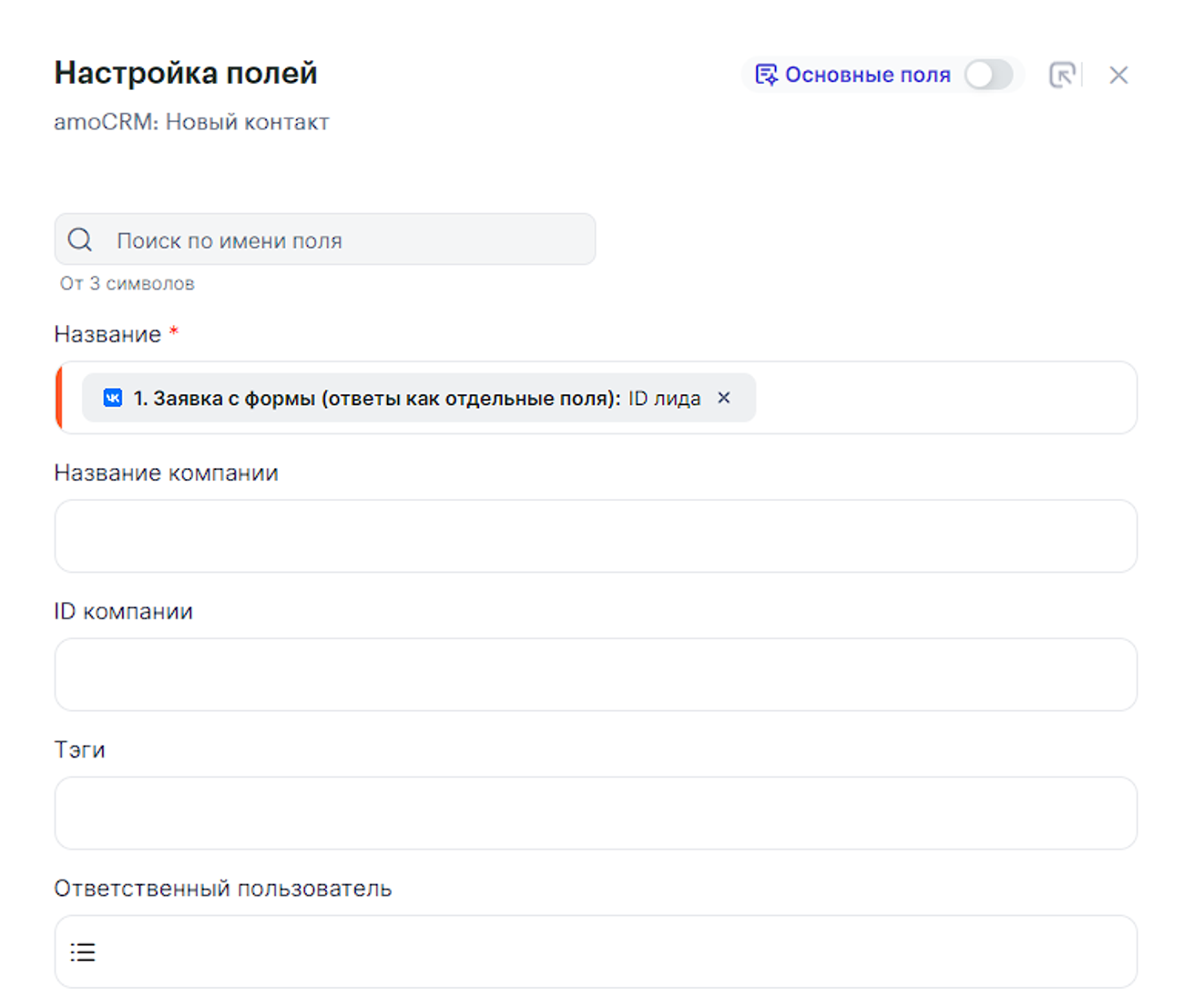Image resolution: width=1193 pixels, height=1008 pixels.
Task: Click the Название компании label
Action: click(x=166, y=473)
